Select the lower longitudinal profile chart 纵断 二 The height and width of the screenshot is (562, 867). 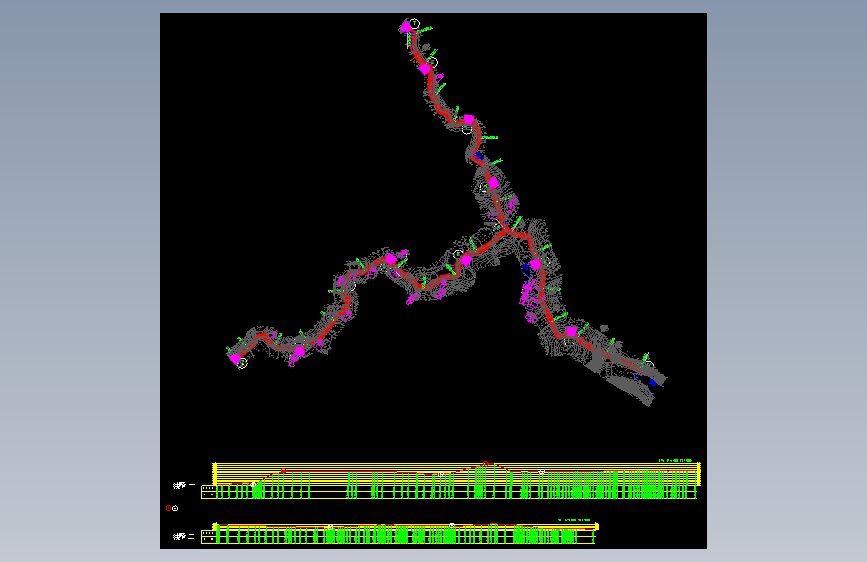400,533
